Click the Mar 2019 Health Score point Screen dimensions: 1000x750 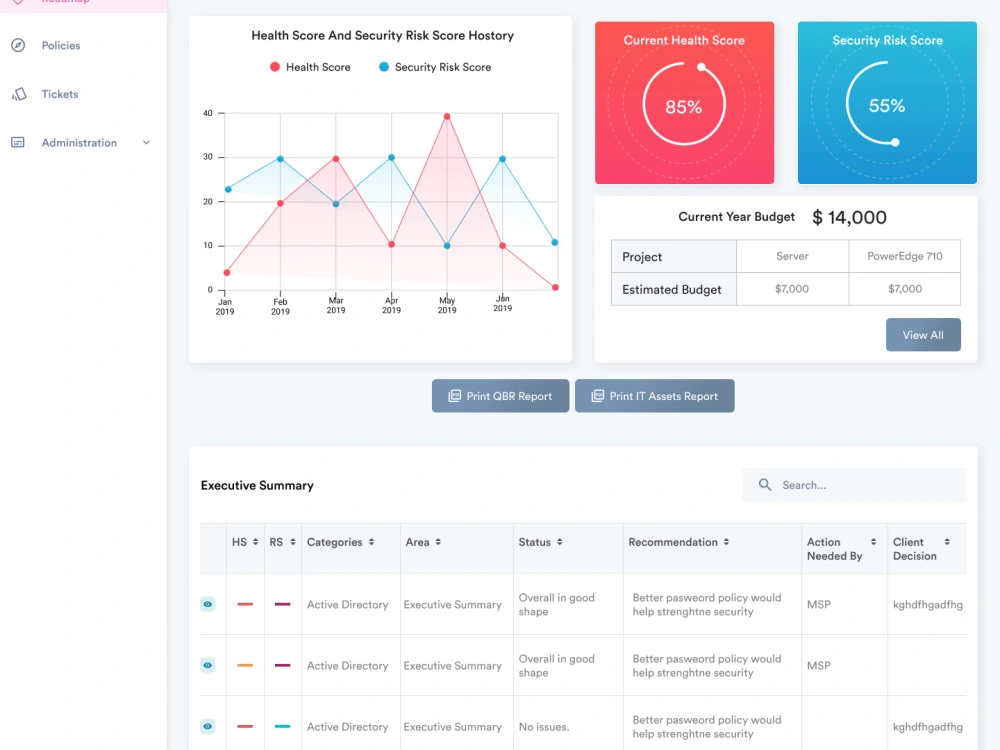[336, 159]
